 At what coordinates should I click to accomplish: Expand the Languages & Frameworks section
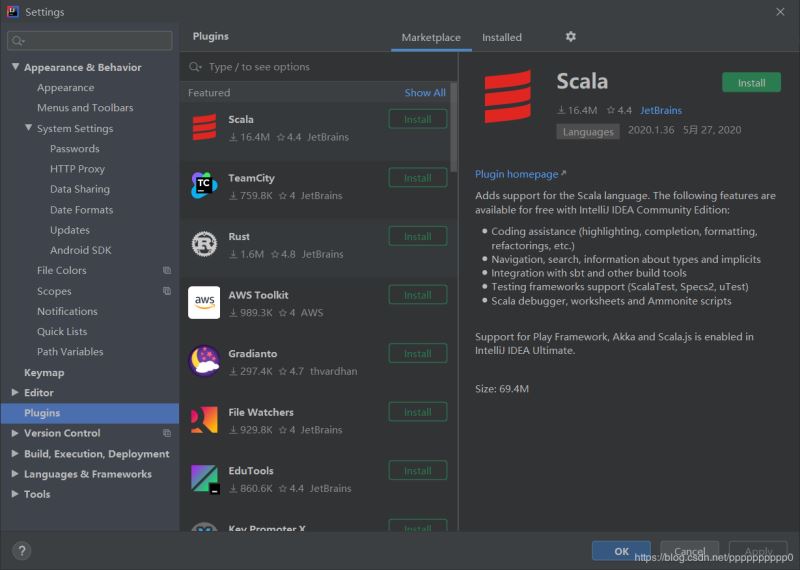[x=15, y=475]
